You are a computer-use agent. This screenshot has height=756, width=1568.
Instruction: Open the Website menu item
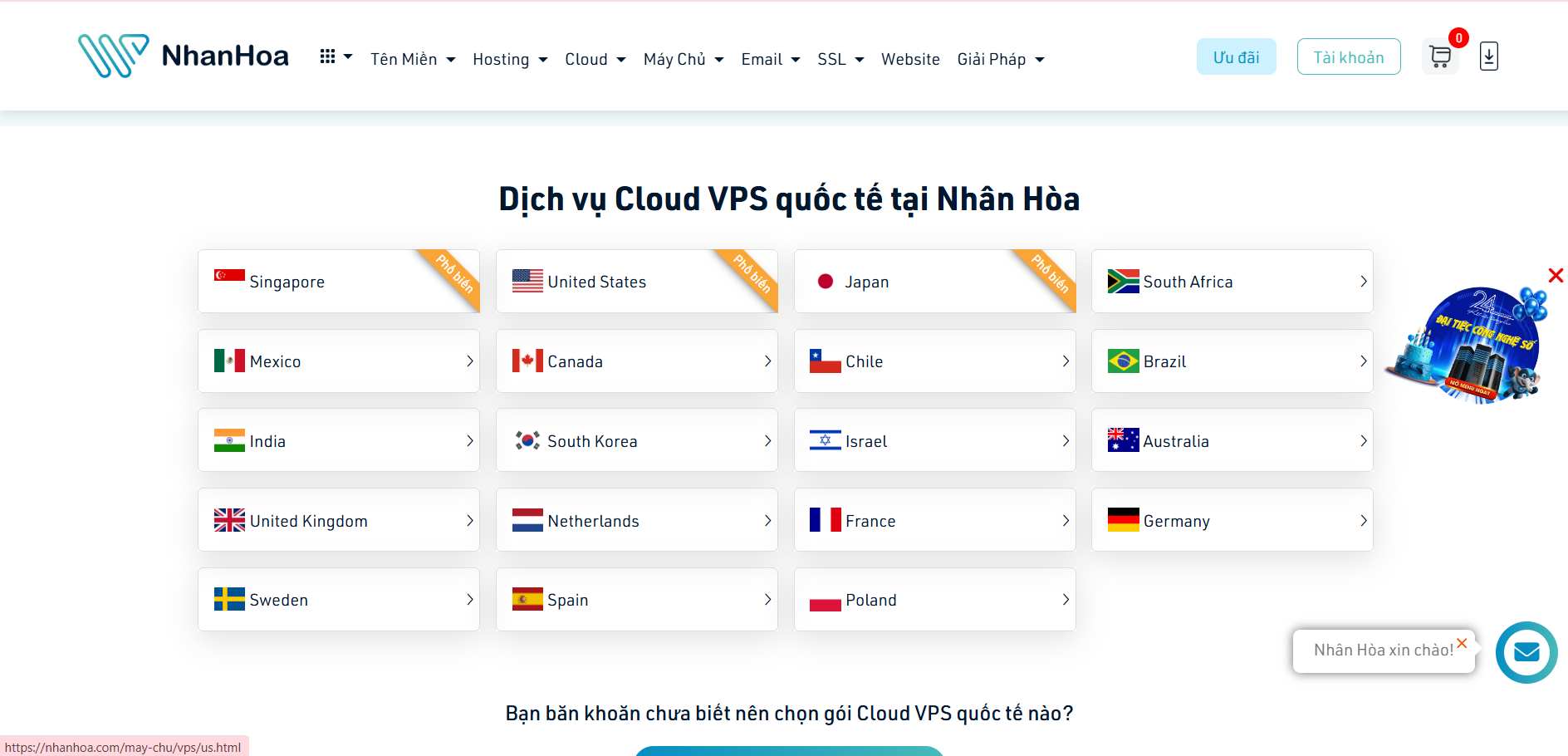tap(910, 59)
